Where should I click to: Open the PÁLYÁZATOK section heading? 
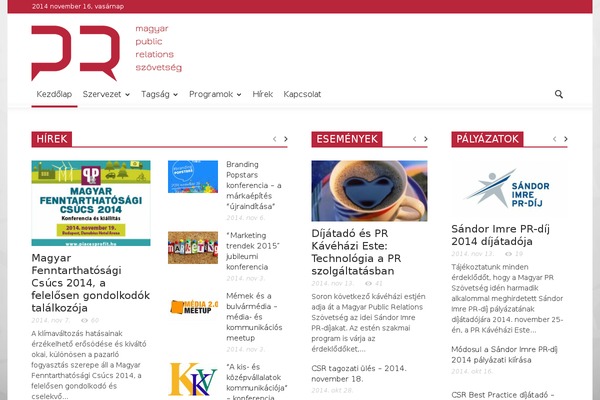click(487, 139)
